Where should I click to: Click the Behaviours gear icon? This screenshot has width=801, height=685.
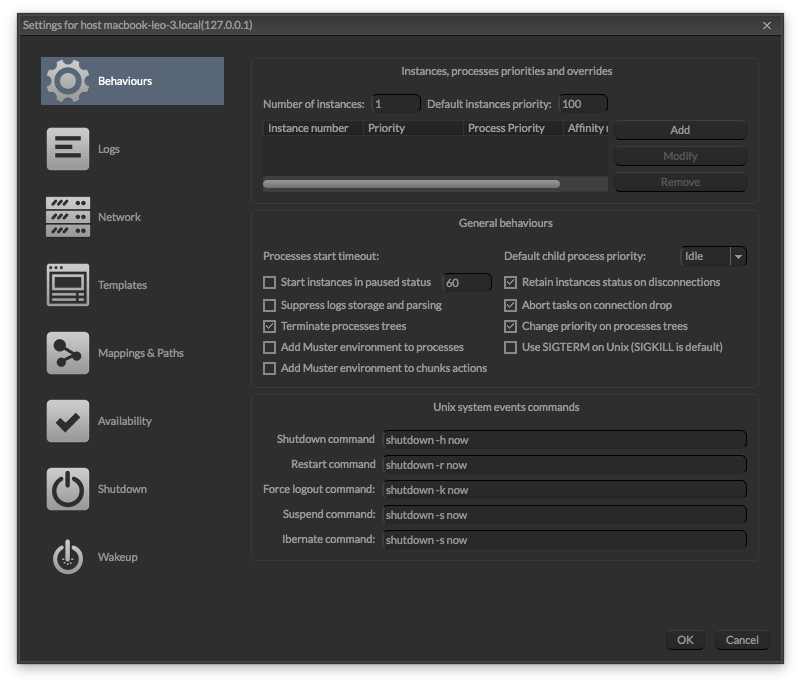(67, 81)
